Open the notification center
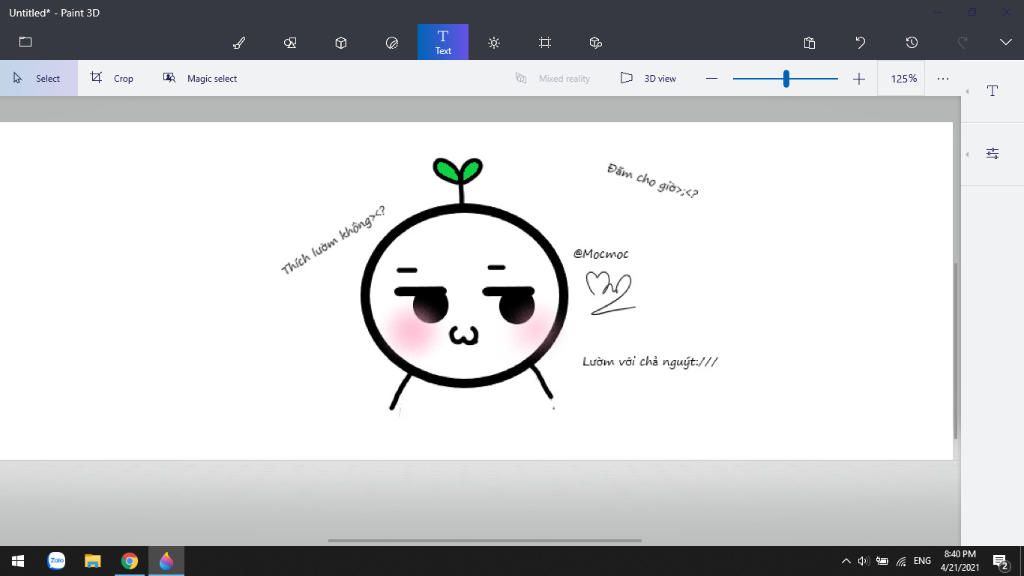Viewport: 1024px width, 576px height. tap(1000, 562)
